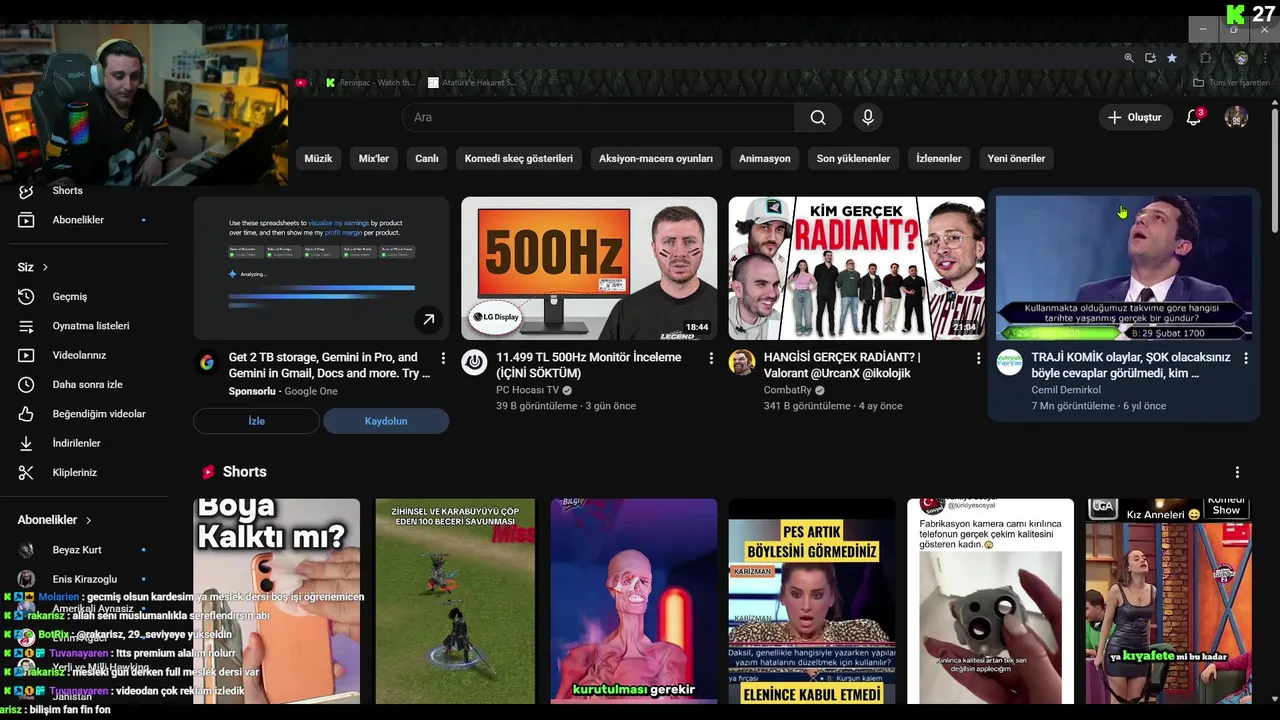This screenshot has height=720, width=1280.
Task: Open the TRAJİ KOMİK olaylar thumbnail
Action: 1124,268
